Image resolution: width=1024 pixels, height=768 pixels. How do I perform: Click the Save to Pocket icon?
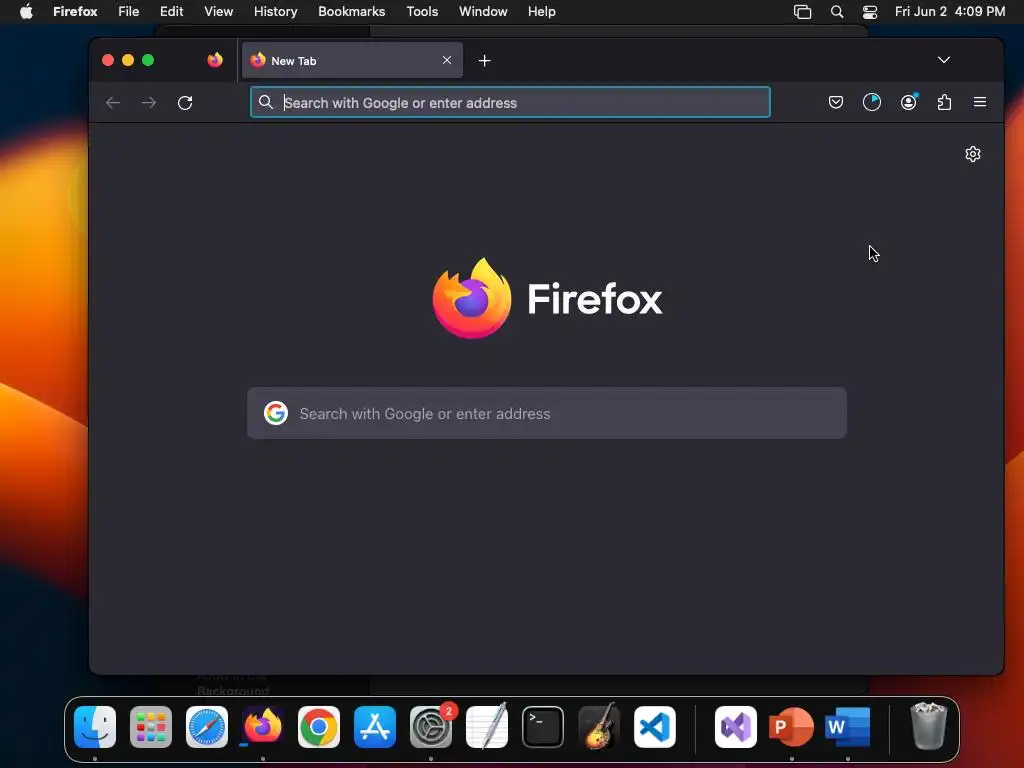click(835, 103)
